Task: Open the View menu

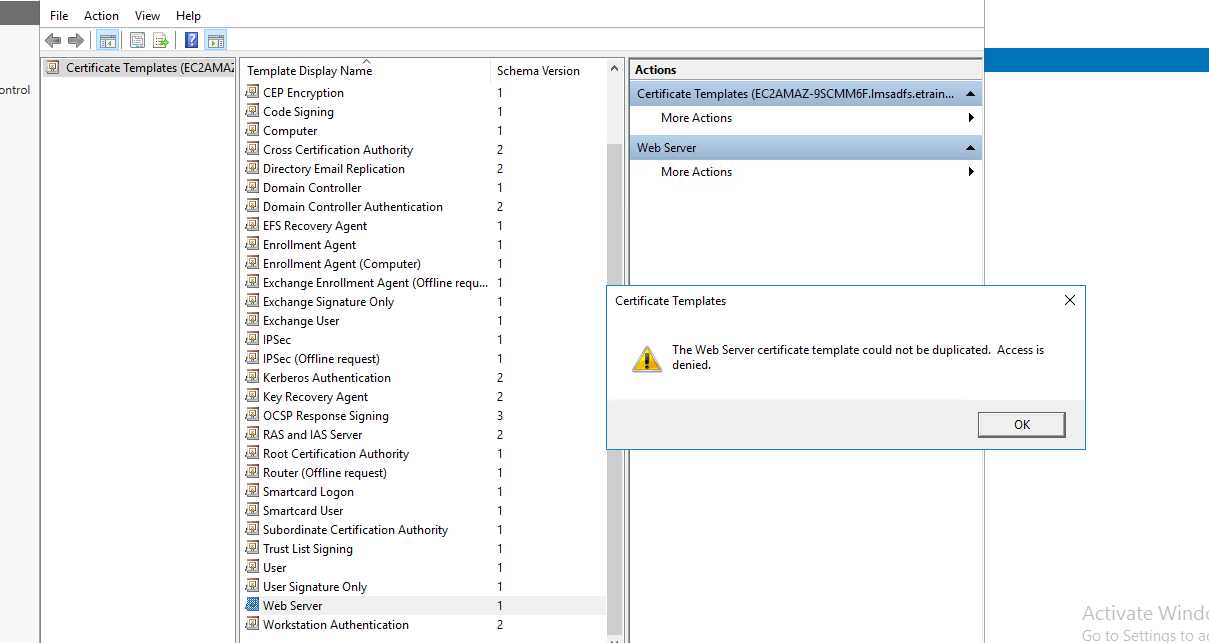Action: pos(147,15)
